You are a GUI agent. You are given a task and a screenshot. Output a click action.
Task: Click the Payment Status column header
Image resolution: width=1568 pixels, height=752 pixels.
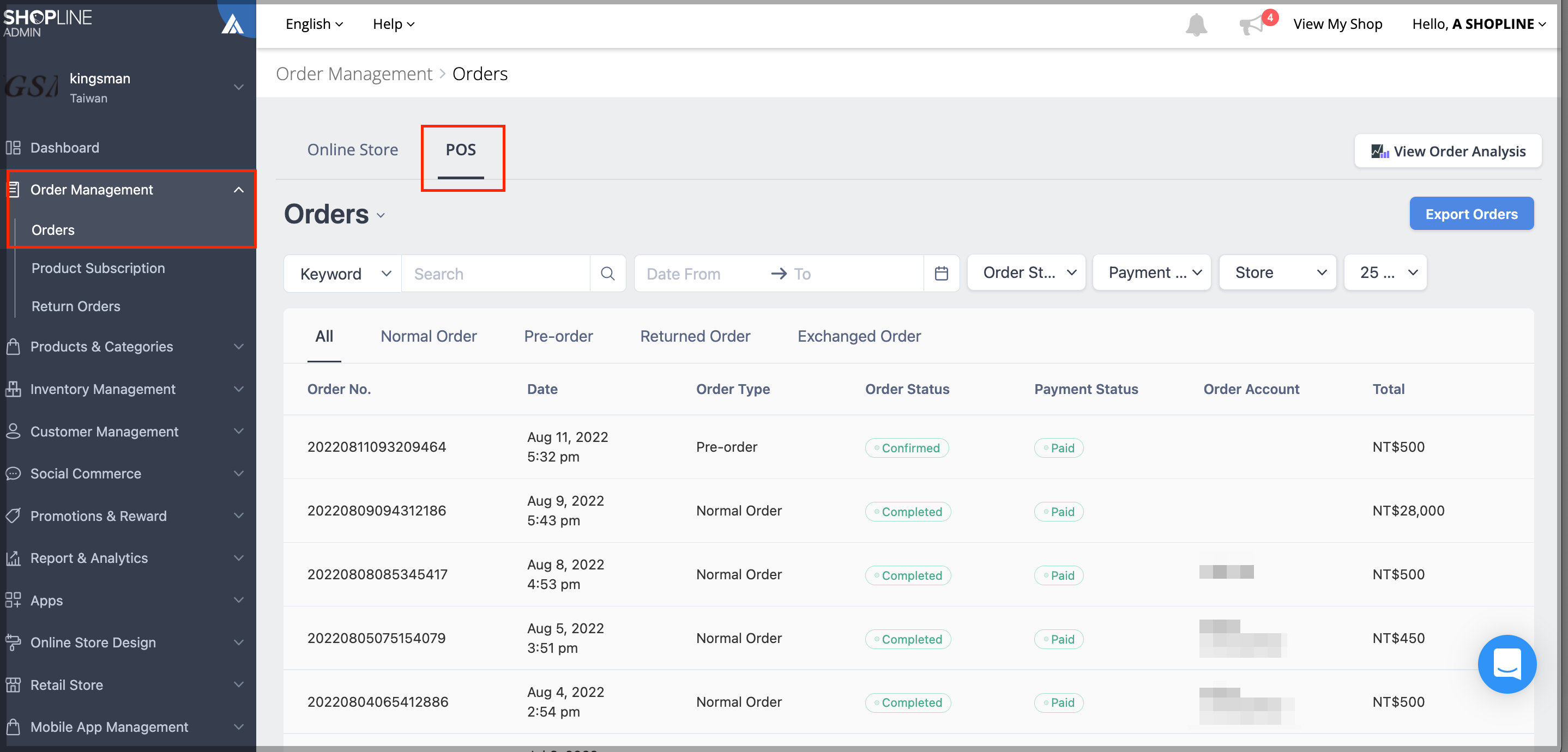coord(1086,390)
